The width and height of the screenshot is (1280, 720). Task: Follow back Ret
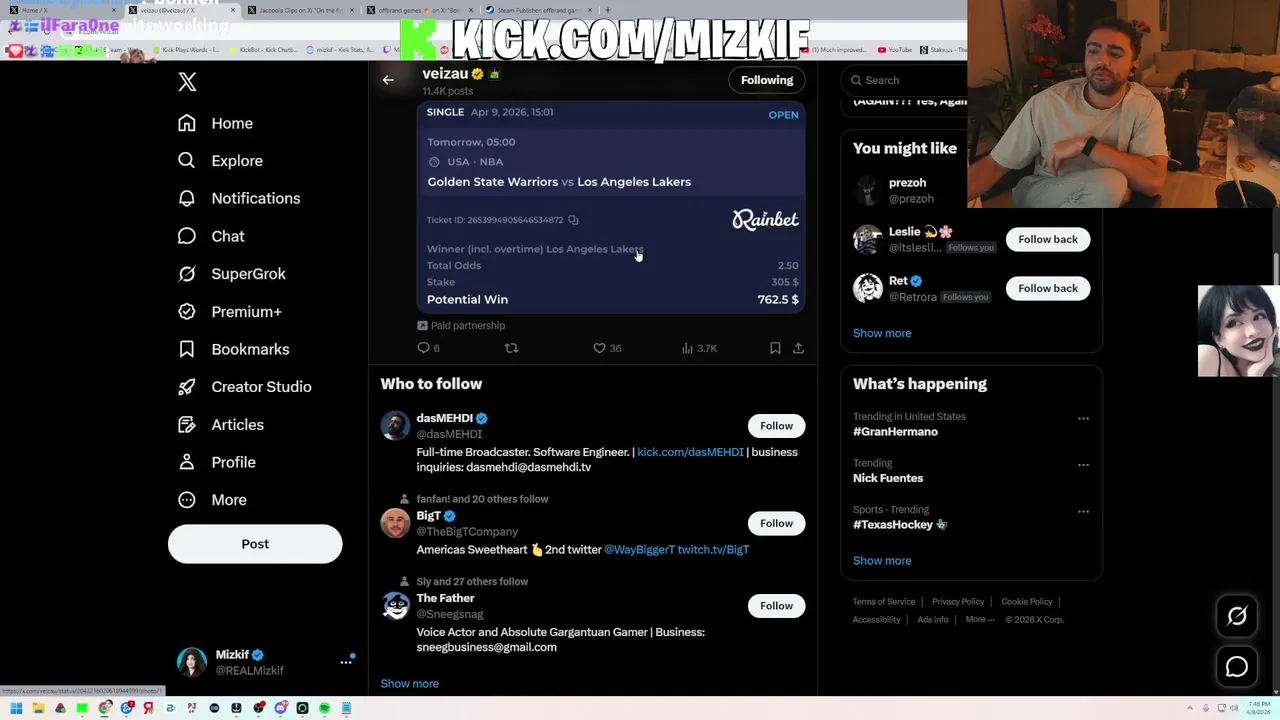tap(1048, 288)
